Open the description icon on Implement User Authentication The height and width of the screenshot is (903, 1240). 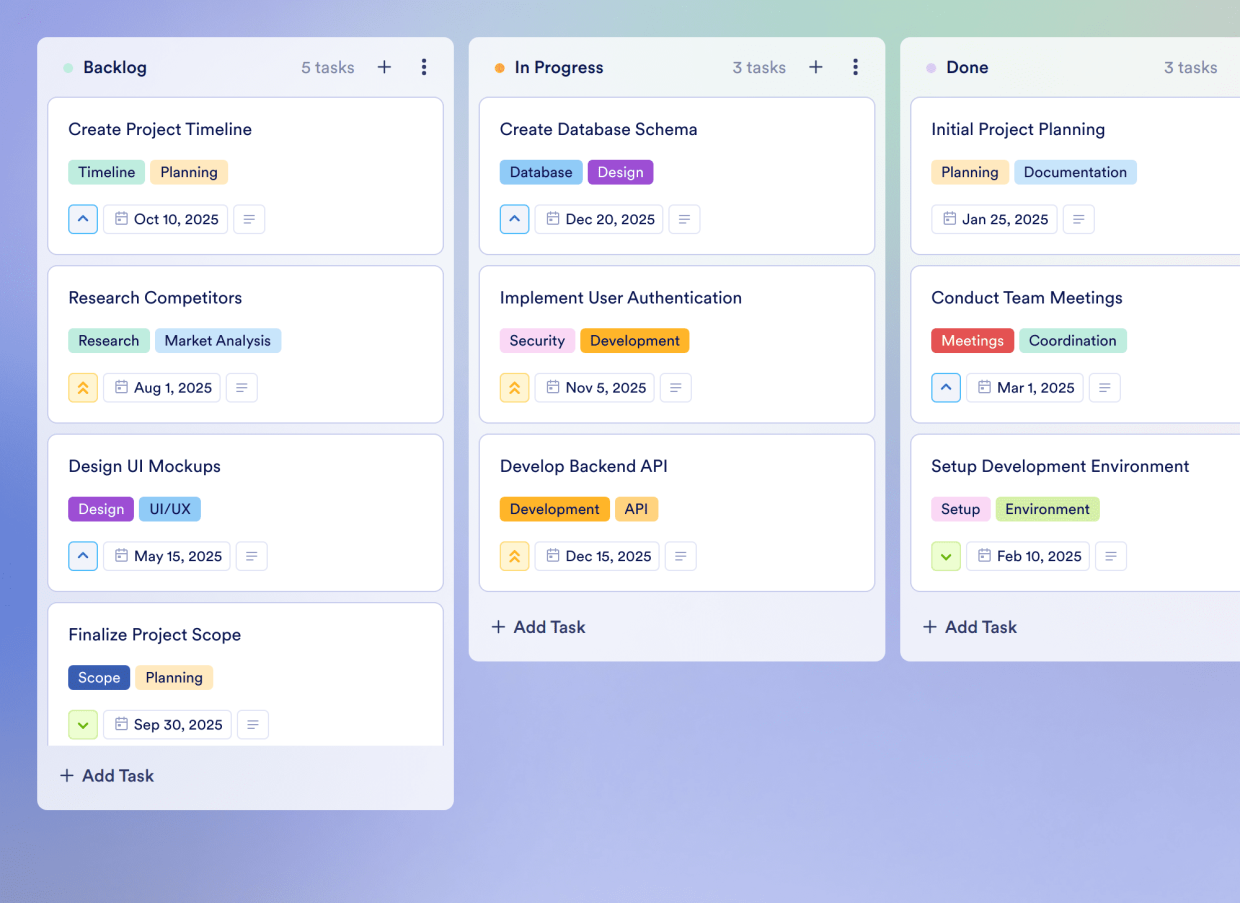[x=675, y=387]
